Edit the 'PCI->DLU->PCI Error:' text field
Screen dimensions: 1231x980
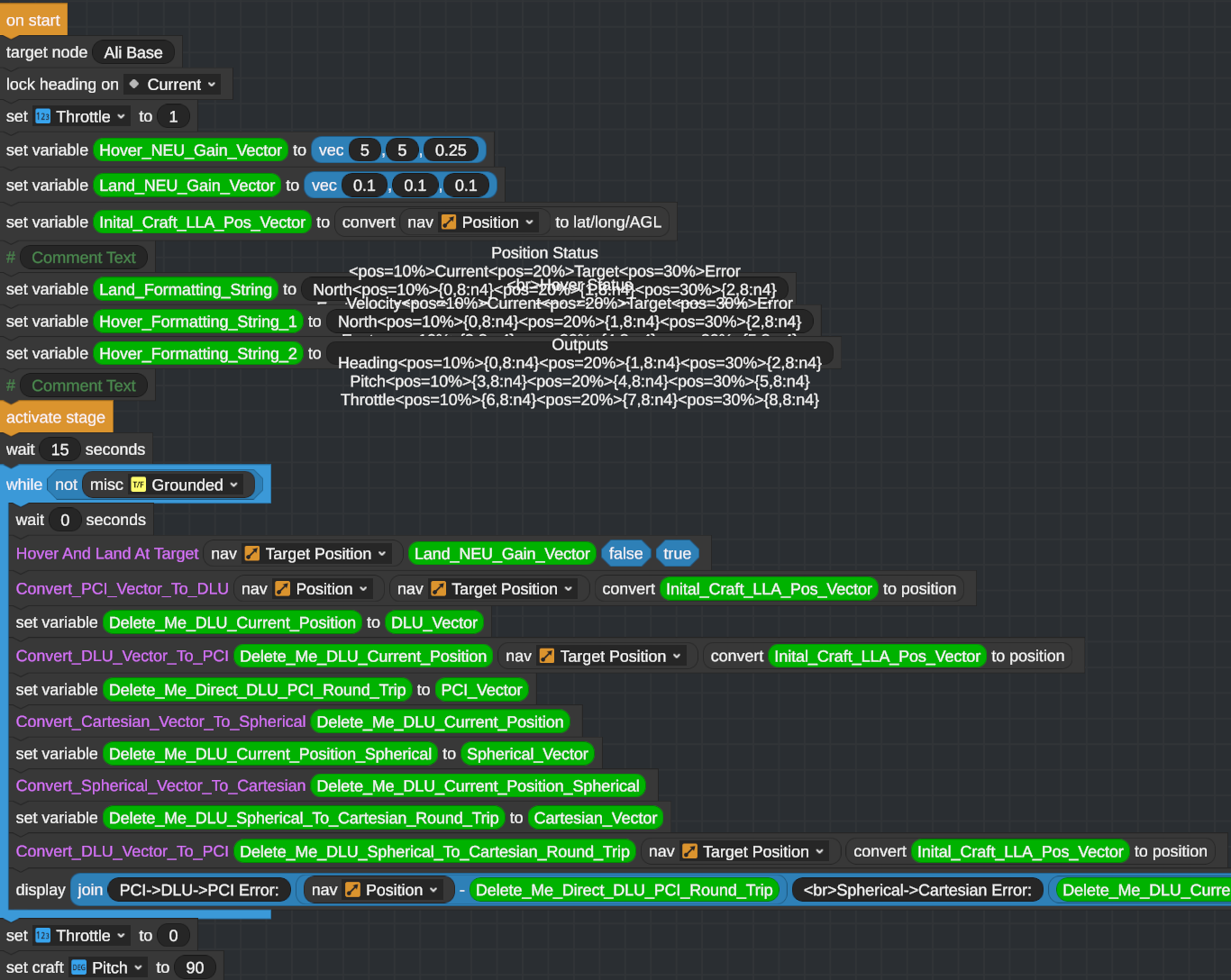tap(199, 890)
